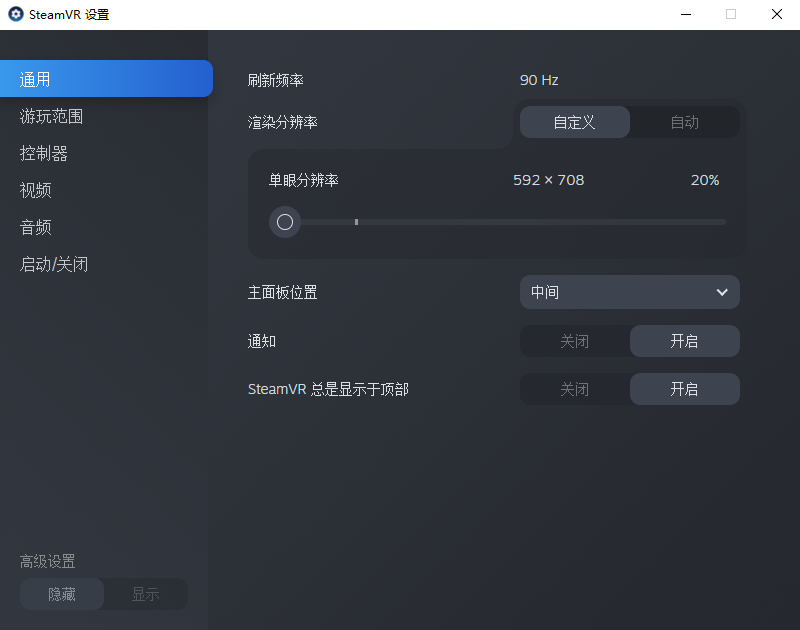800x630 pixels.
Task: Show advanced settings with 显示
Action: point(145,594)
